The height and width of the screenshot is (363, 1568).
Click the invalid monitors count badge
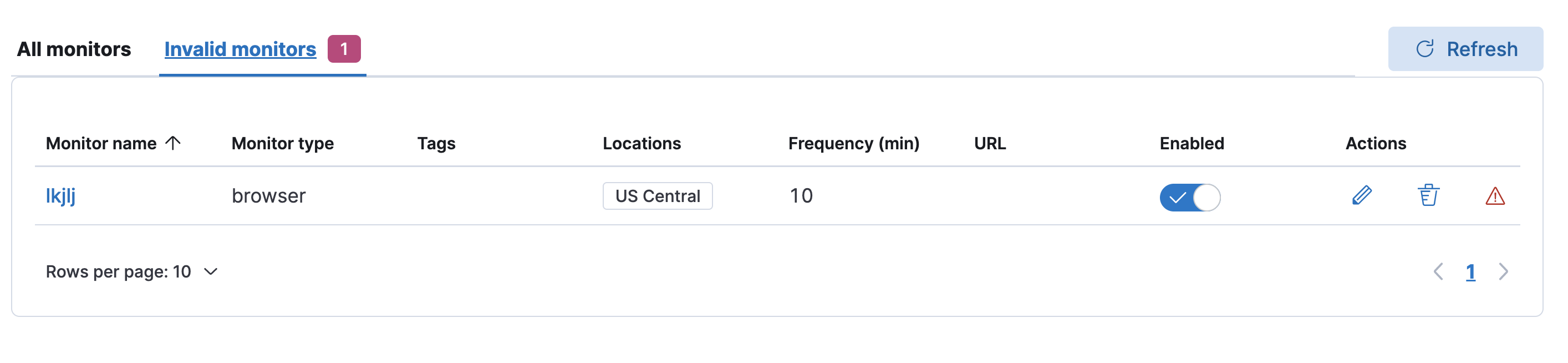[x=344, y=49]
